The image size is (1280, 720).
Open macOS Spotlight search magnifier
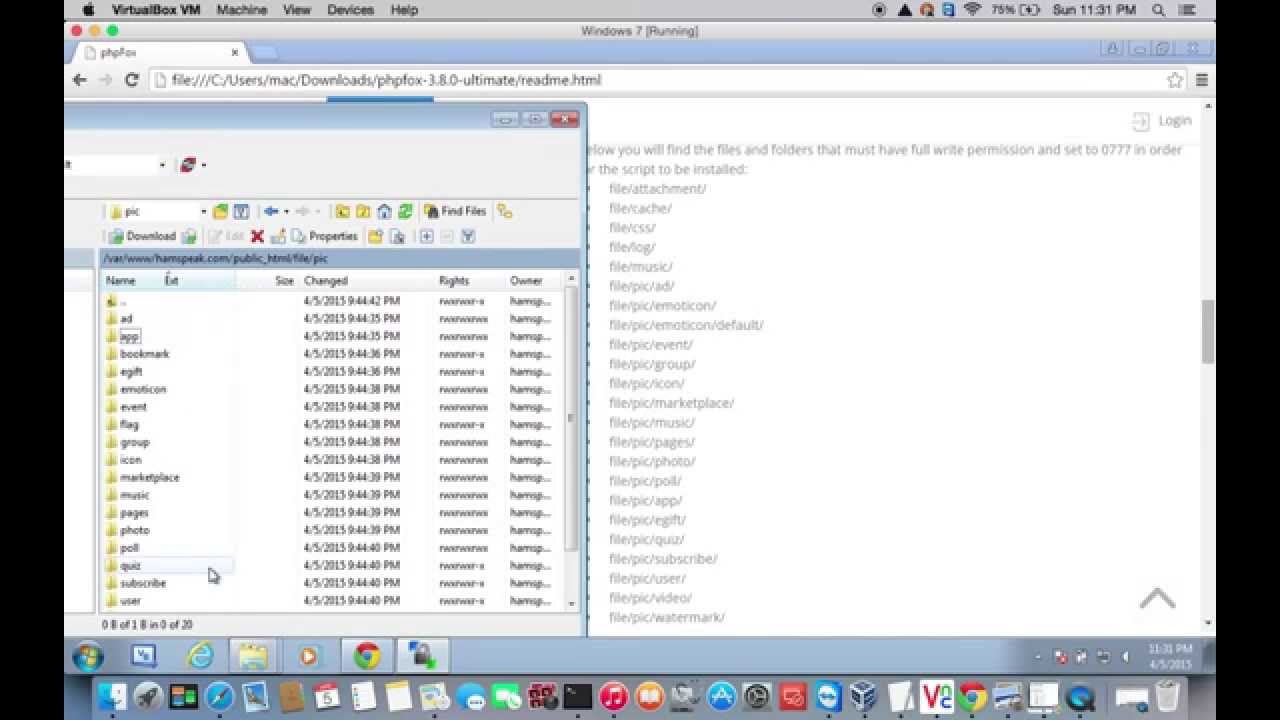click(x=1159, y=9)
